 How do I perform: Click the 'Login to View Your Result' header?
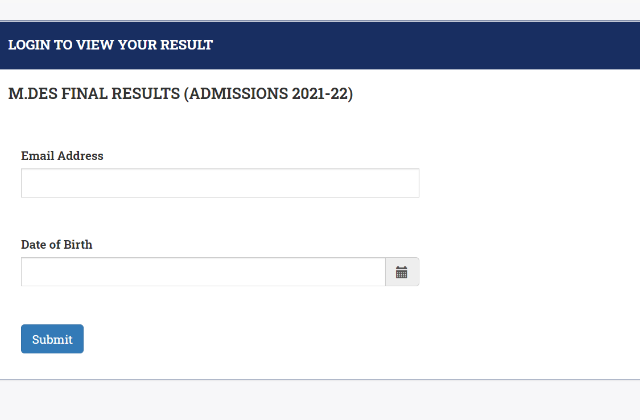(x=110, y=45)
